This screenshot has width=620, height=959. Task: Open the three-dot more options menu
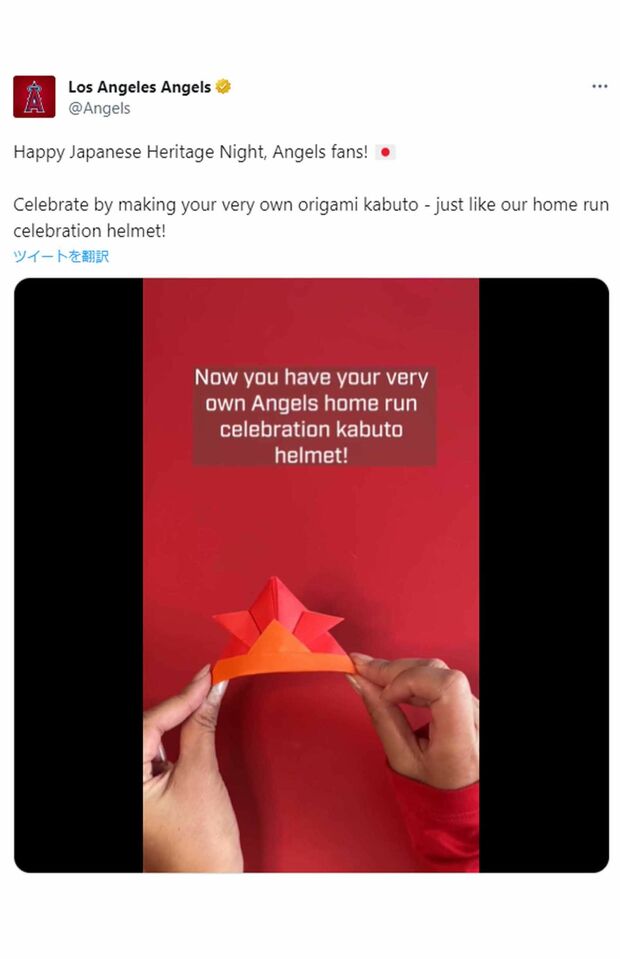tap(600, 86)
